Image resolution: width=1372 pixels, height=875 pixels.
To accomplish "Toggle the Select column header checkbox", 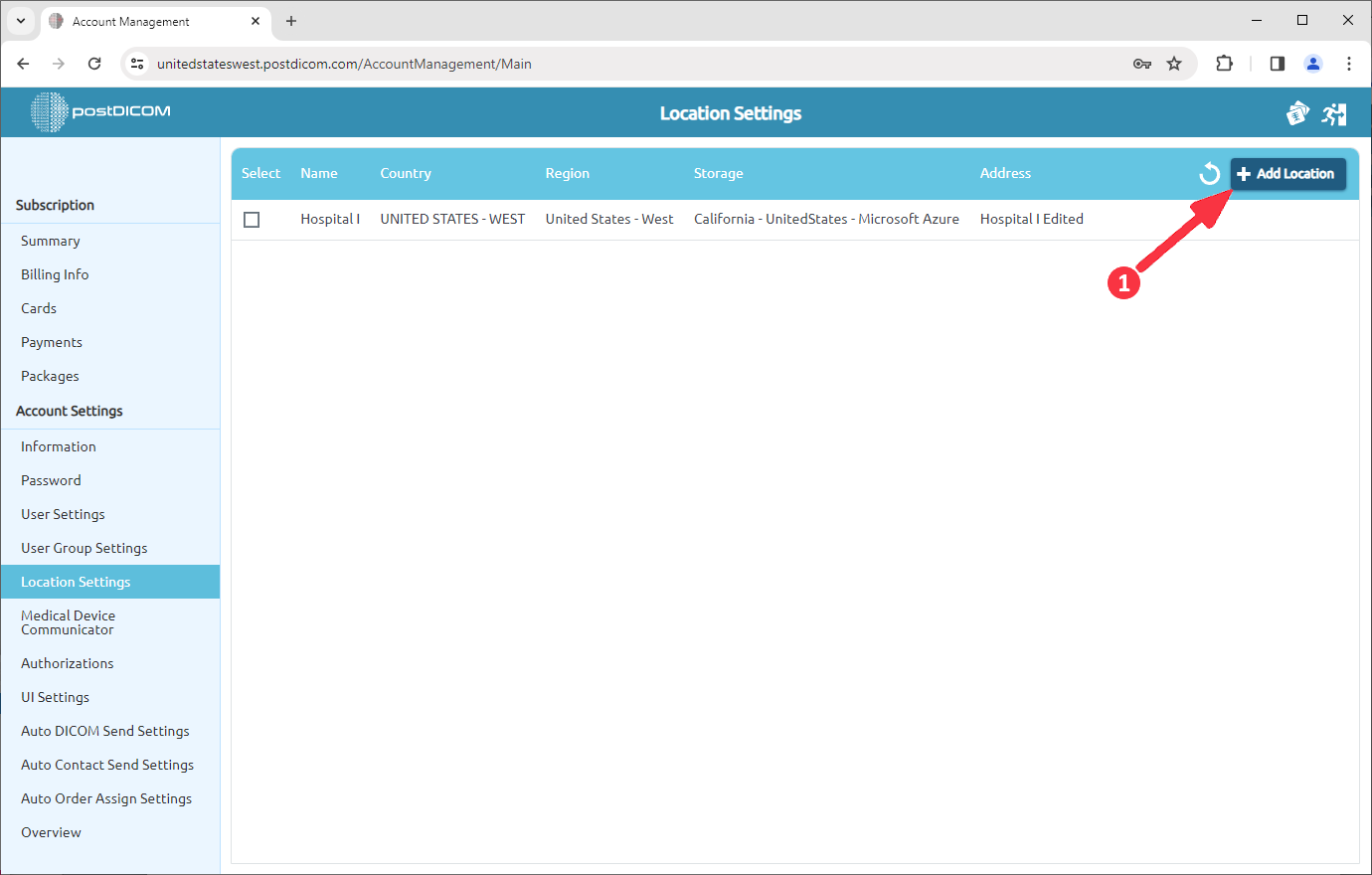I will tap(260, 173).
